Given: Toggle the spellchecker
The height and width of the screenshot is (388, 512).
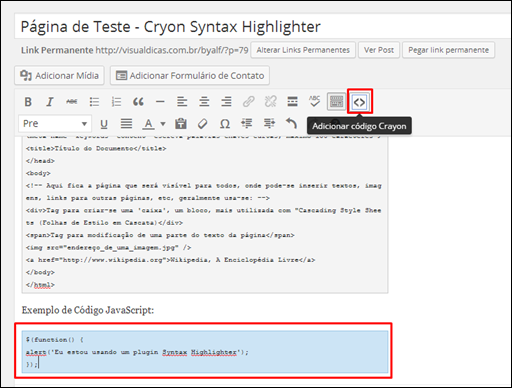Looking at the screenshot, I should (314, 102).
